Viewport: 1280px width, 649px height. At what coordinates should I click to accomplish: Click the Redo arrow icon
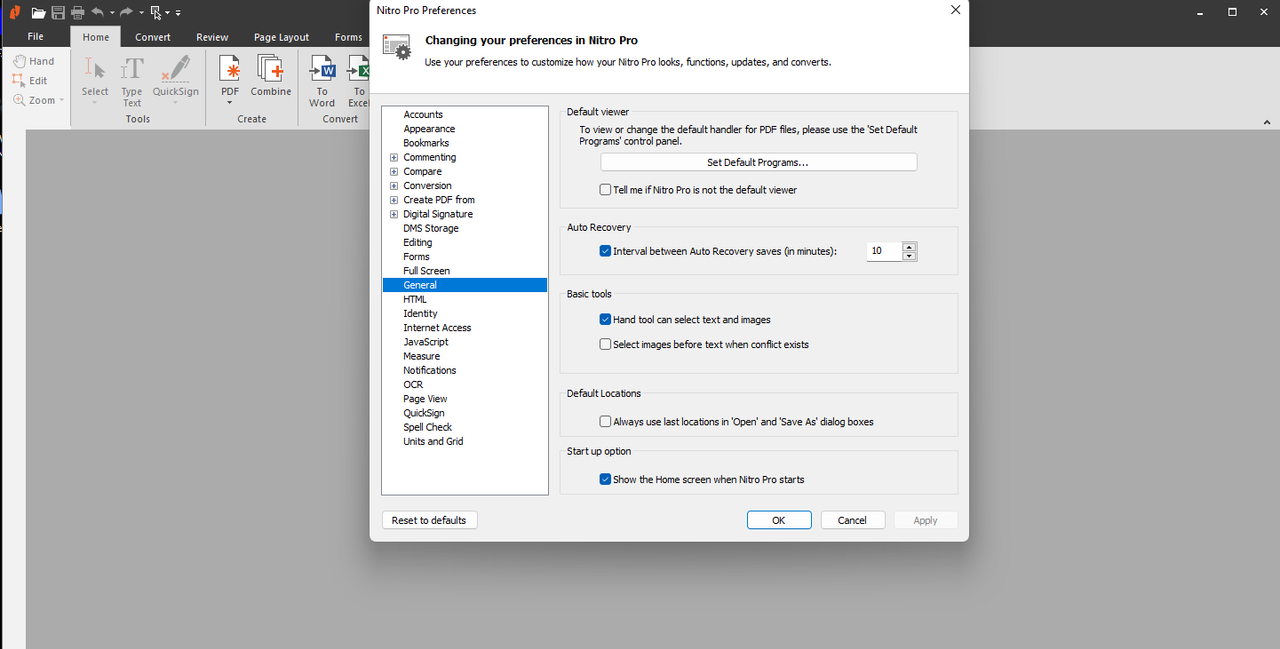pyautogui.click(x=127, y=13)
